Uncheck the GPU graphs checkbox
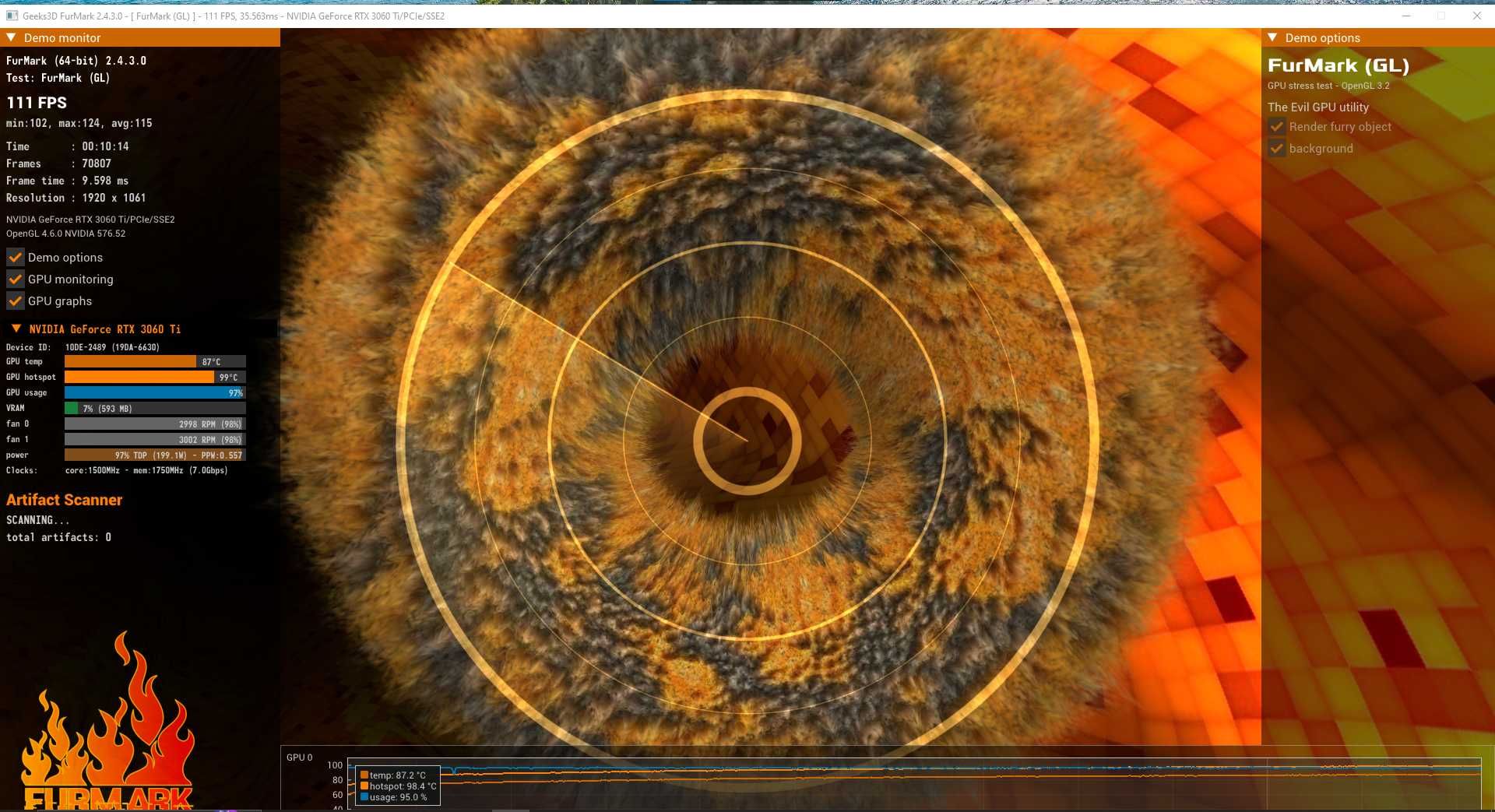The height and width of the screenshot is (812, 1495). point(15,301)
